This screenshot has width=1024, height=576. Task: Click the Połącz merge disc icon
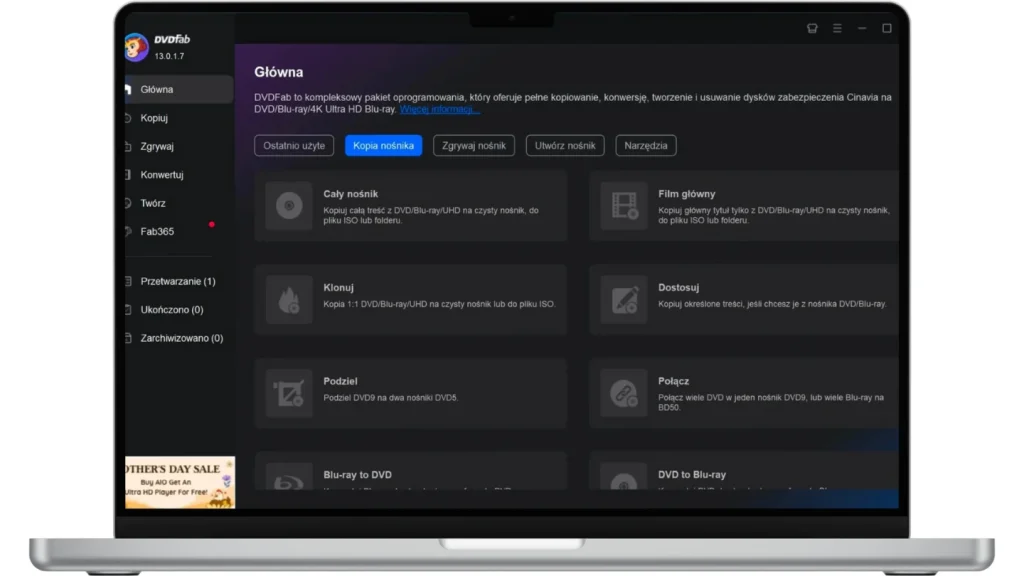(624, 393)
